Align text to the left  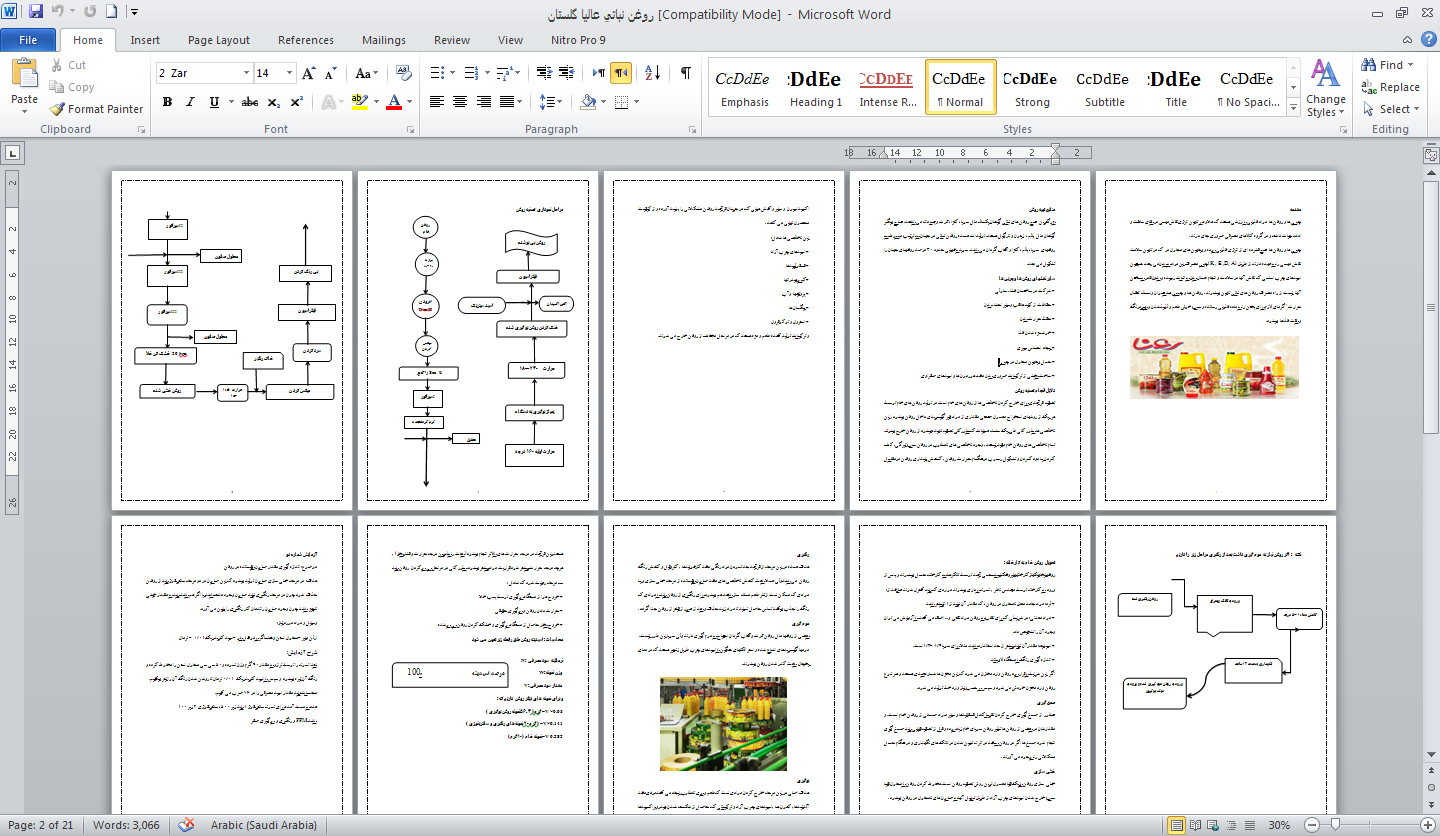[x=437, y=102]
